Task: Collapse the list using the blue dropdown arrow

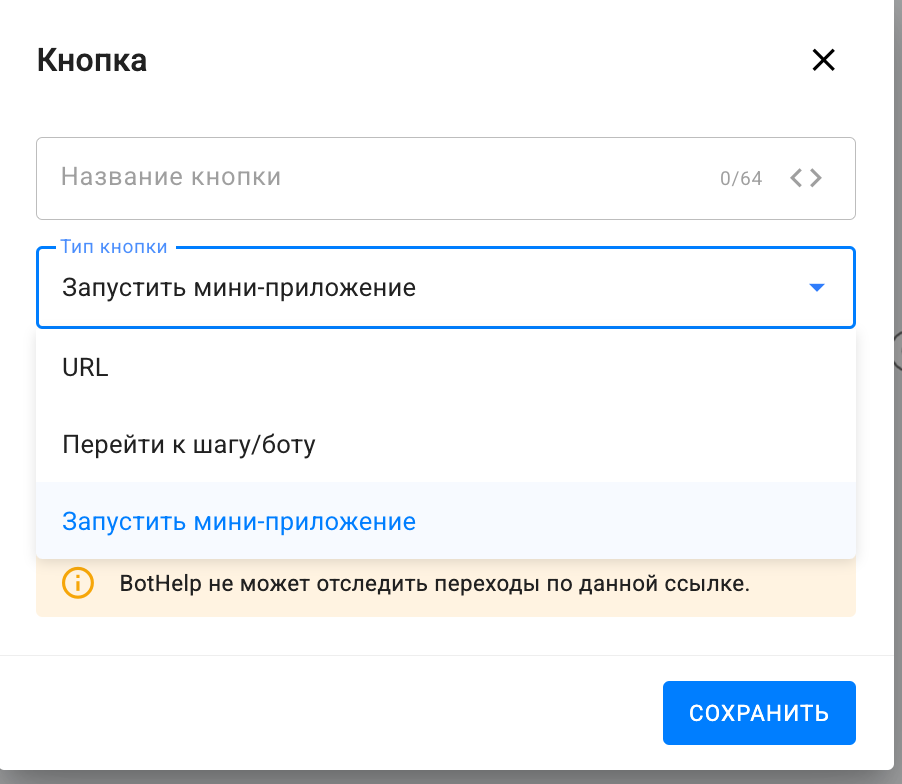Action: 816,288
